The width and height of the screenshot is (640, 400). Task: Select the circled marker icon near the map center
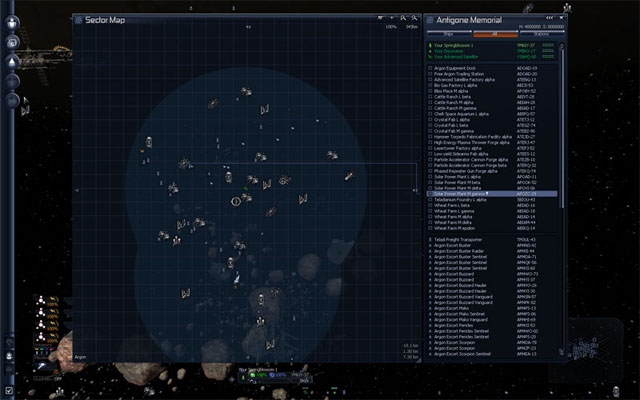tap(236, 201)
